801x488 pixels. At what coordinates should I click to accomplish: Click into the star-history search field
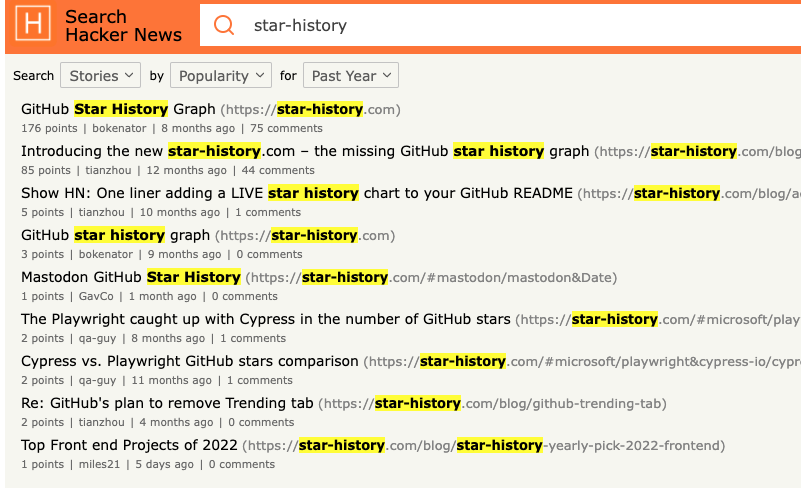pyautogui.click(x=500, y=25)
